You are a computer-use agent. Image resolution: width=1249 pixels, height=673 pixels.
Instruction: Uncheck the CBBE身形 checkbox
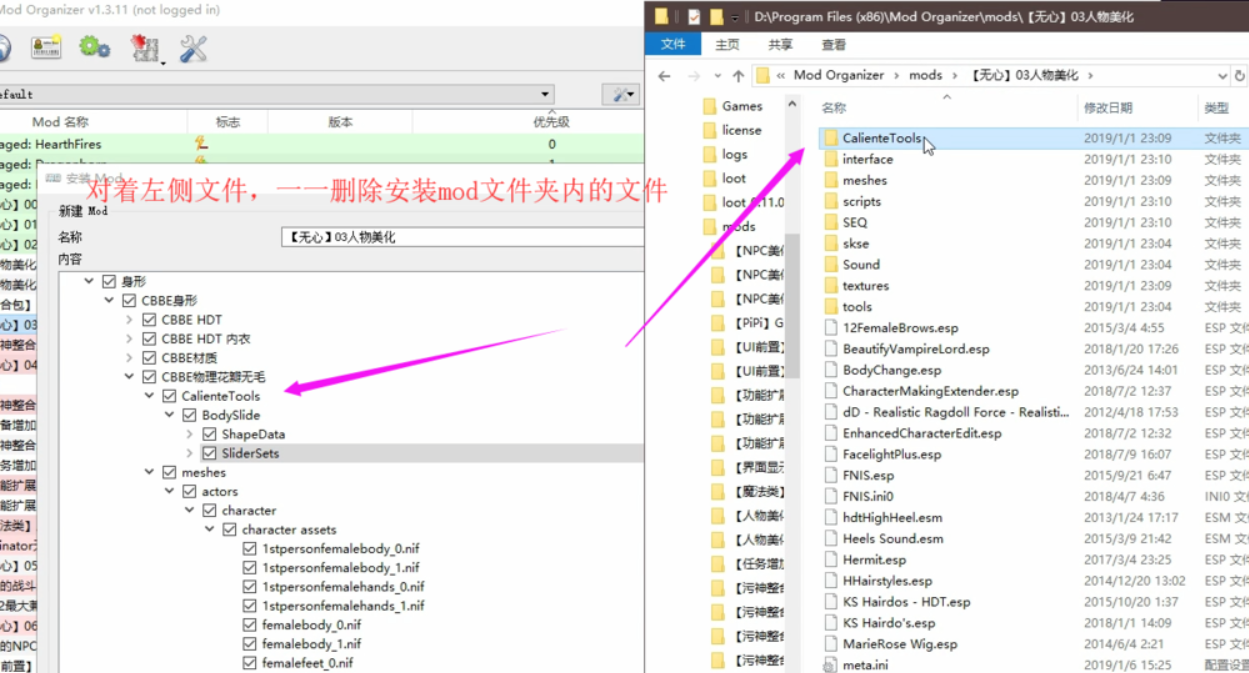click(129, 301)
